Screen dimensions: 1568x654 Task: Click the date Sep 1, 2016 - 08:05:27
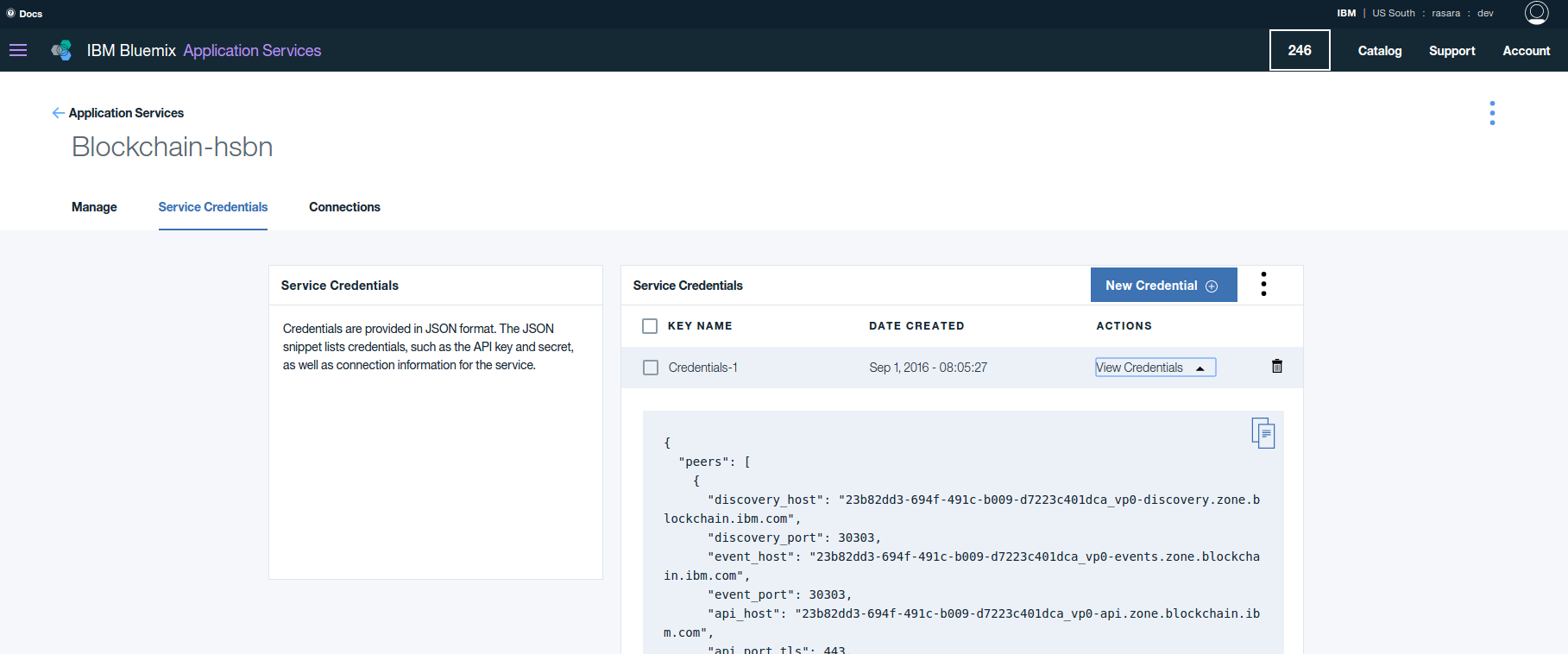pyautogui.click(x=928, y=368)
